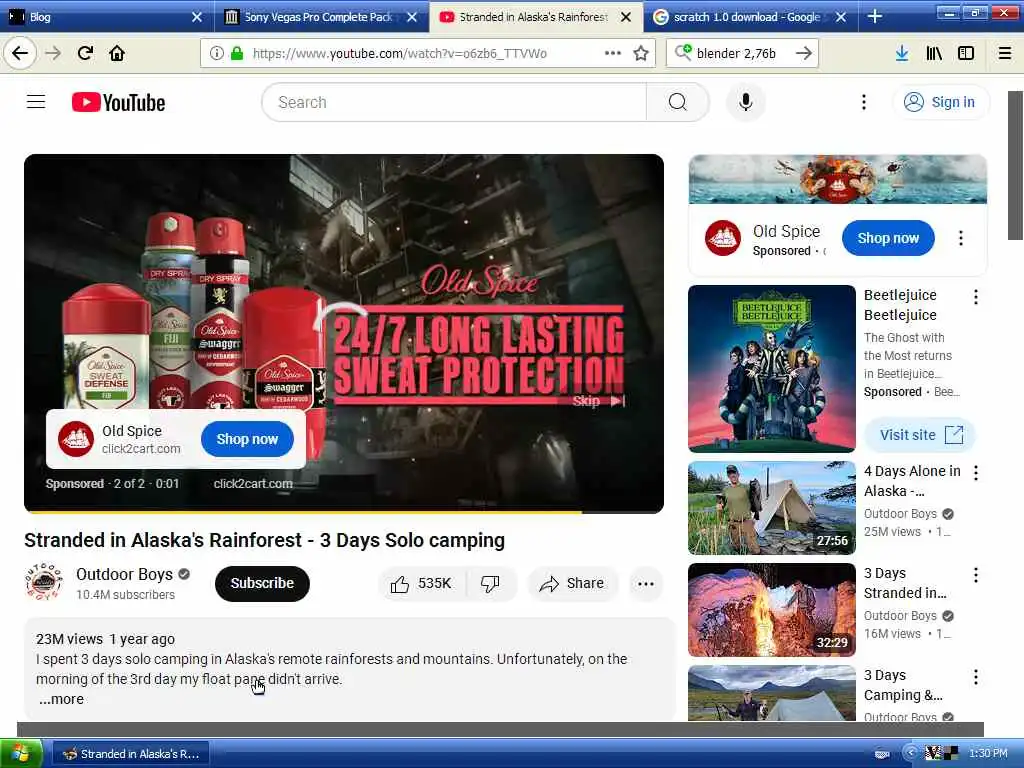Bookmark this page with the star icon
1024x768 pixels.
tap(641, 54)
